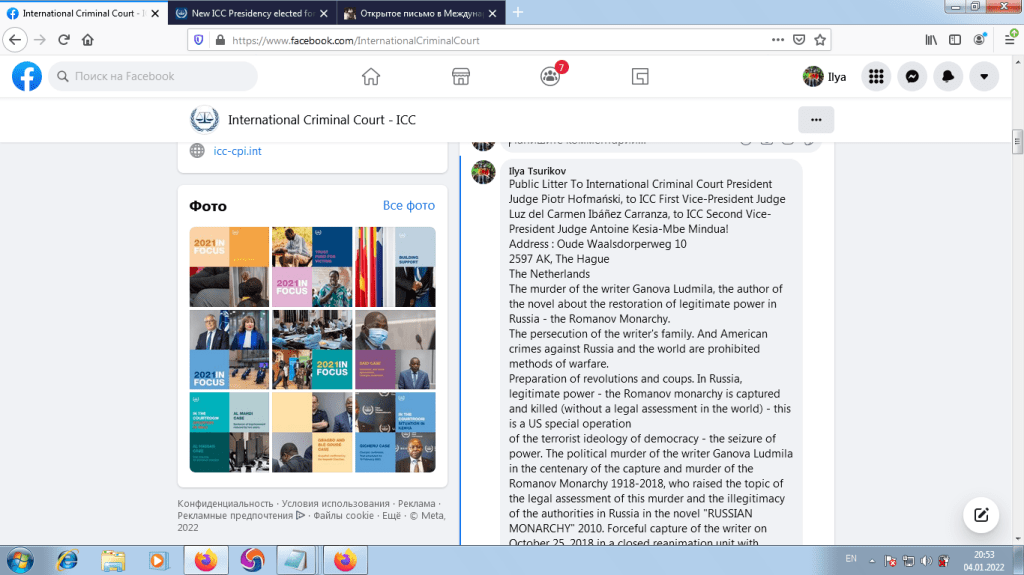Open Ilya Tsurikov's comment avatar
The image size is (1024, 575).
click(x=483, y=172)
